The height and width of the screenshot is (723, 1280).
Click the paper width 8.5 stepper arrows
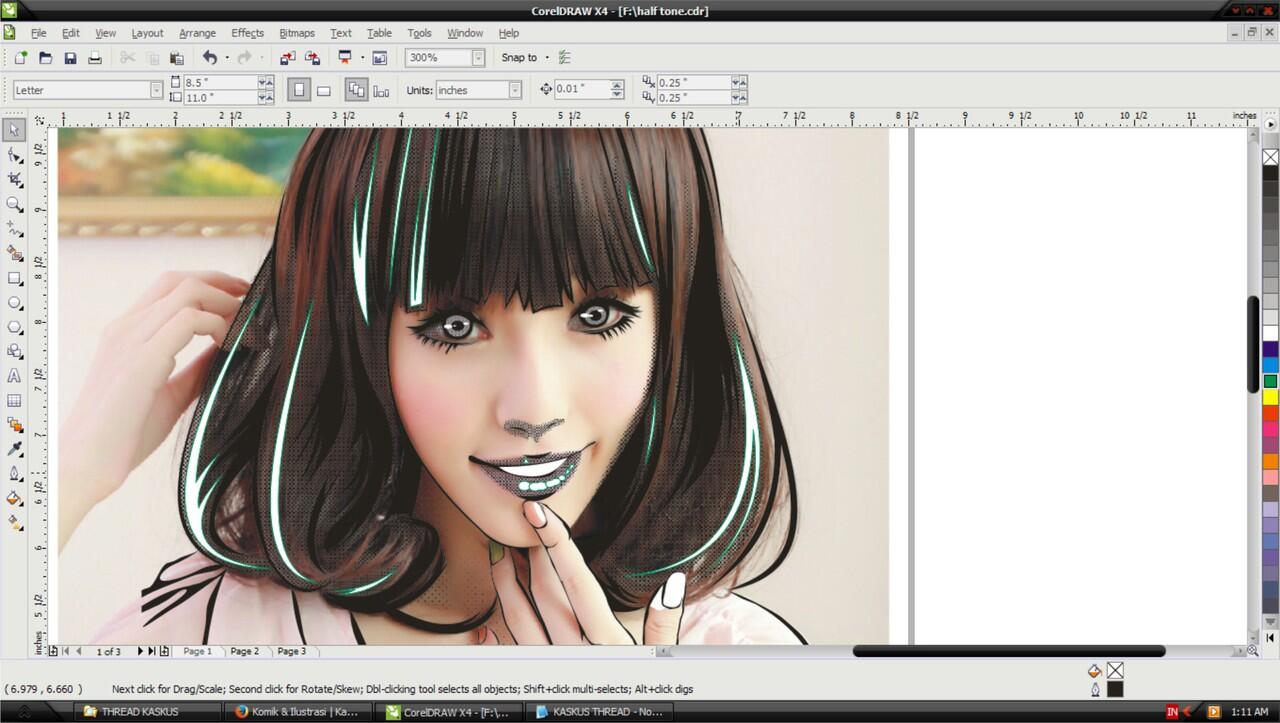coord(266,82)
